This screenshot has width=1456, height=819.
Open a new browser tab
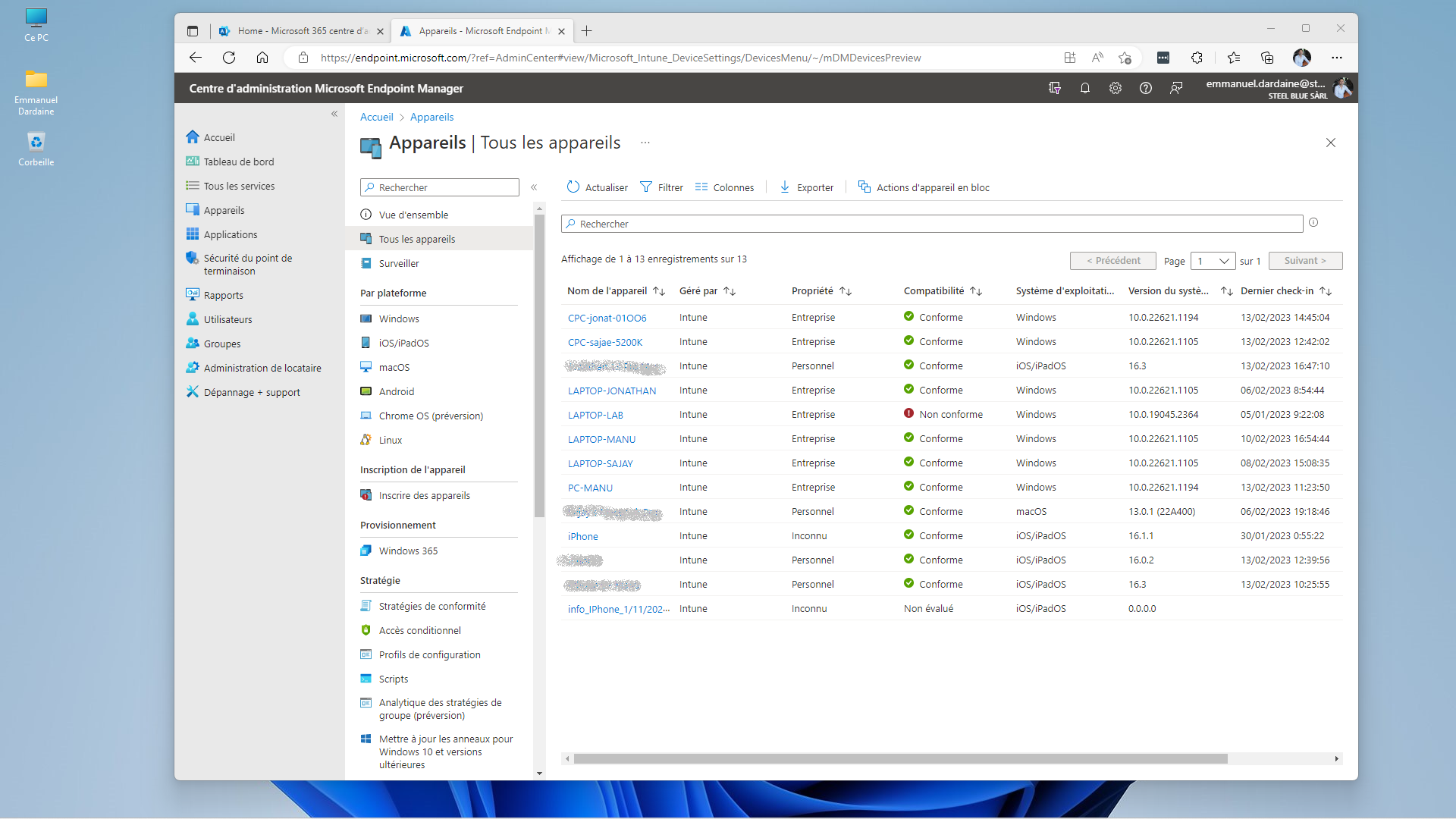[x=587, y=31]
